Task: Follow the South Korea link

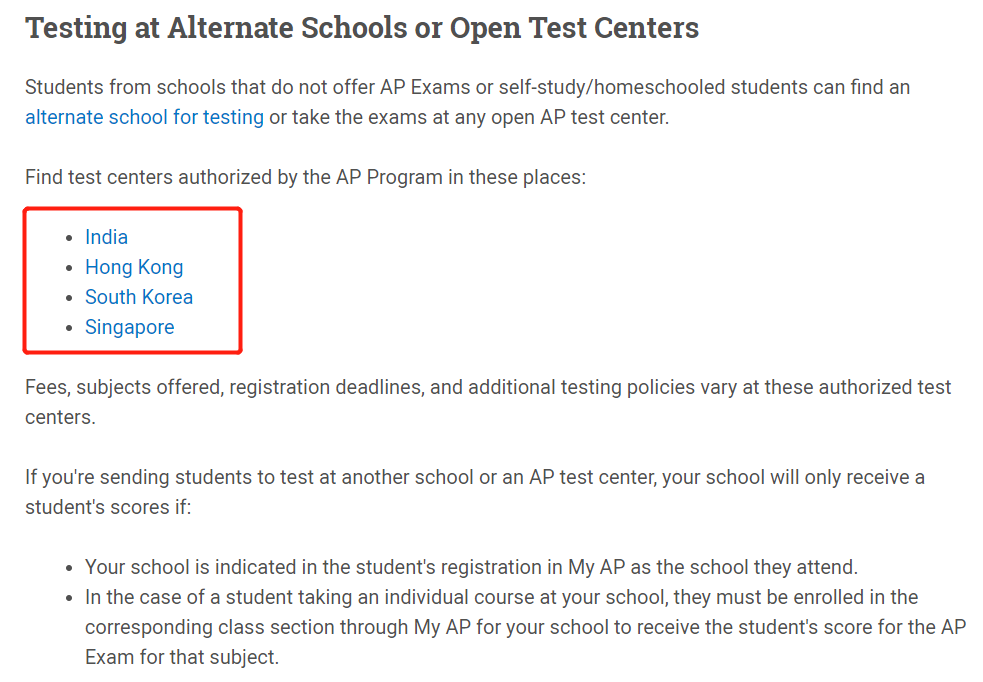Action: tap(139, 297)
